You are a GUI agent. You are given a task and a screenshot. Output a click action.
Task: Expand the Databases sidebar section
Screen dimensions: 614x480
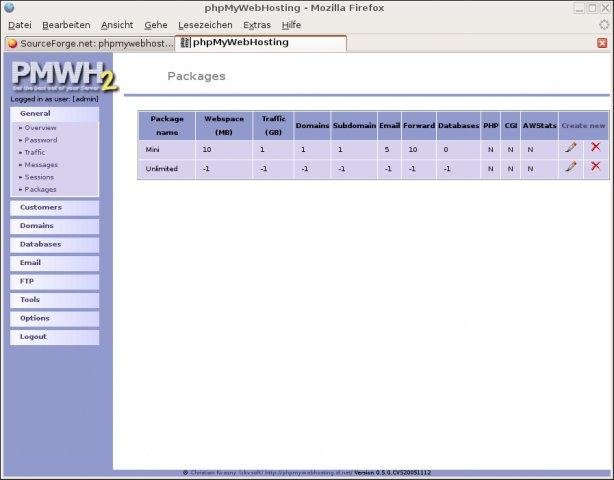(54, 245)
